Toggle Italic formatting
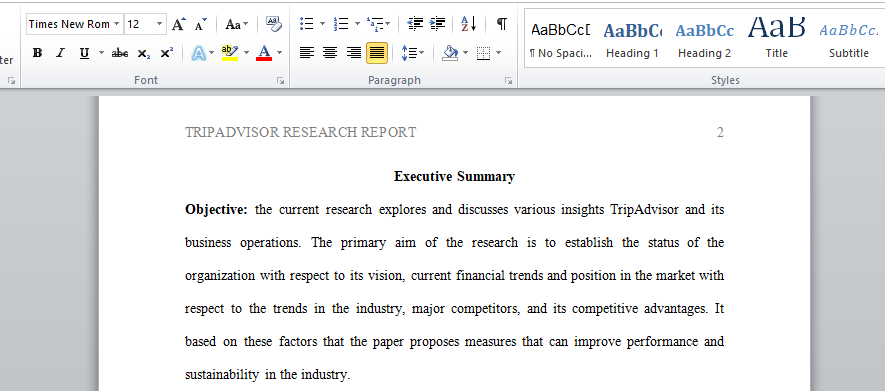 [60, 53]
